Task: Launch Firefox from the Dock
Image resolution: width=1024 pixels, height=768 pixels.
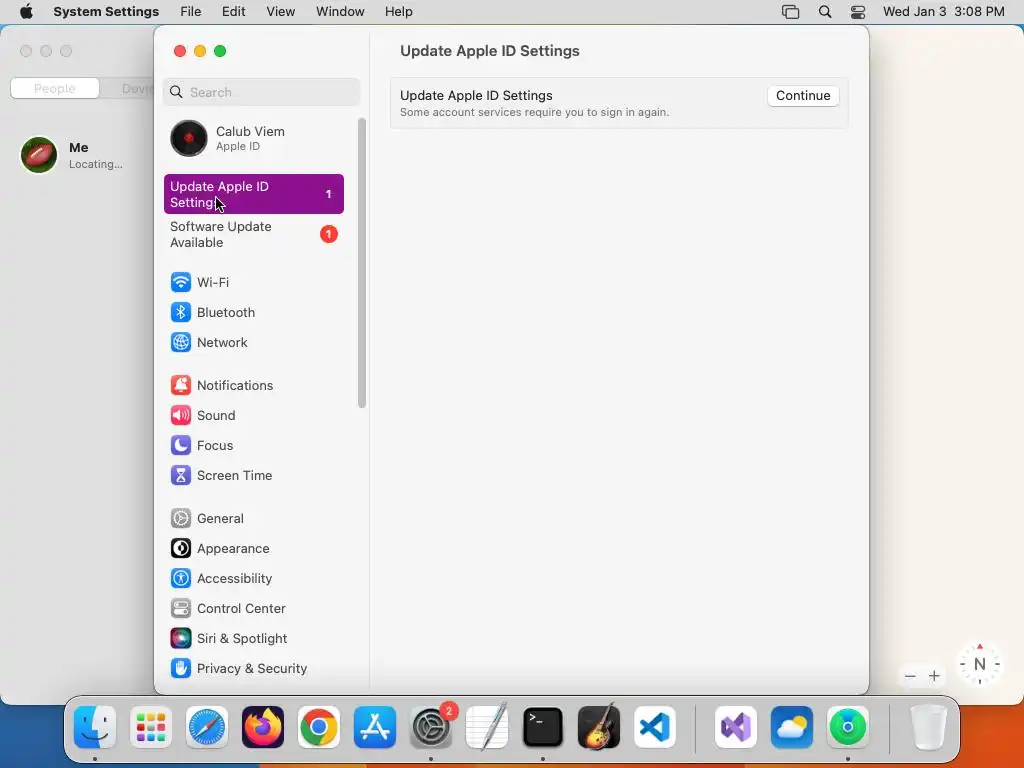Action: (263, 727)
